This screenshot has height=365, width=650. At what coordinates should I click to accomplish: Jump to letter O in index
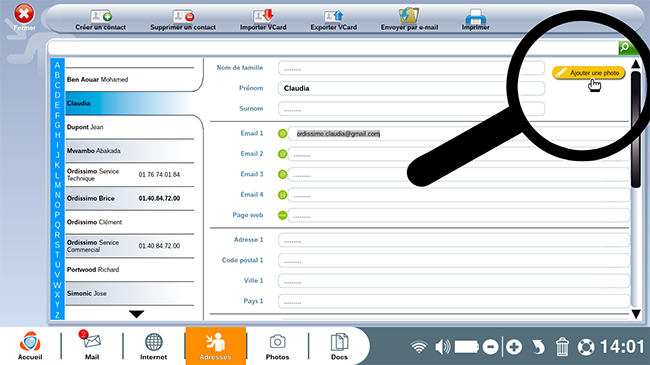tap(57, 205)
